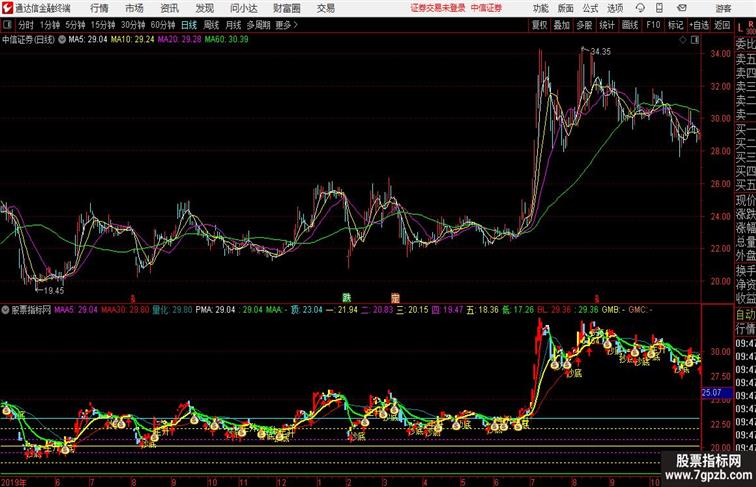
Task: Open the 功能 menu
Action: pos(541,8)
